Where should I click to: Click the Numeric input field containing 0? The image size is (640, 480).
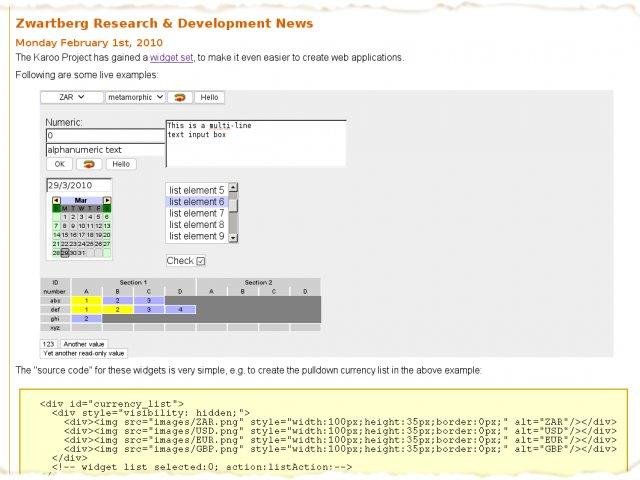tap(105, 136)
